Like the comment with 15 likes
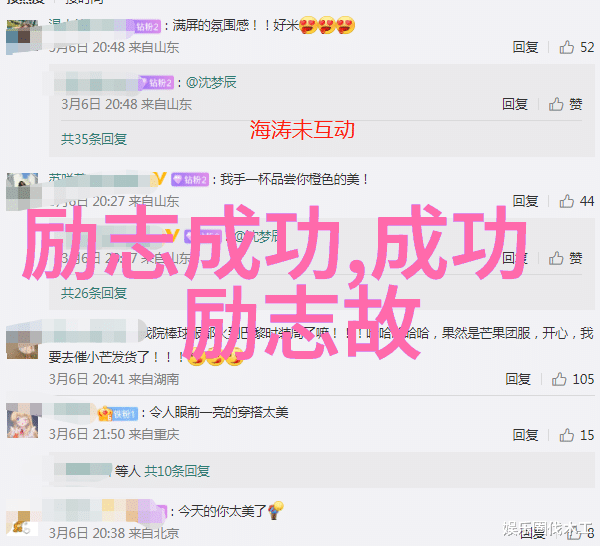The width and height of the screenshot is (600, 546). pyautogui.click(x=567, y=435)
